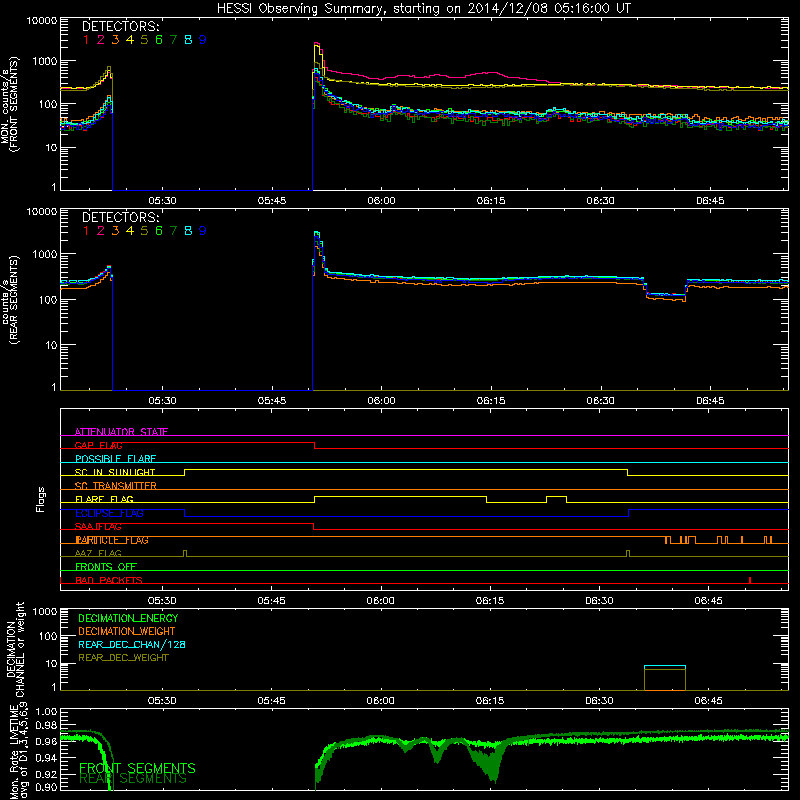Select yellow detector 4 in rear segments legend
Screen dimensions: 800x800
point(130,231)
